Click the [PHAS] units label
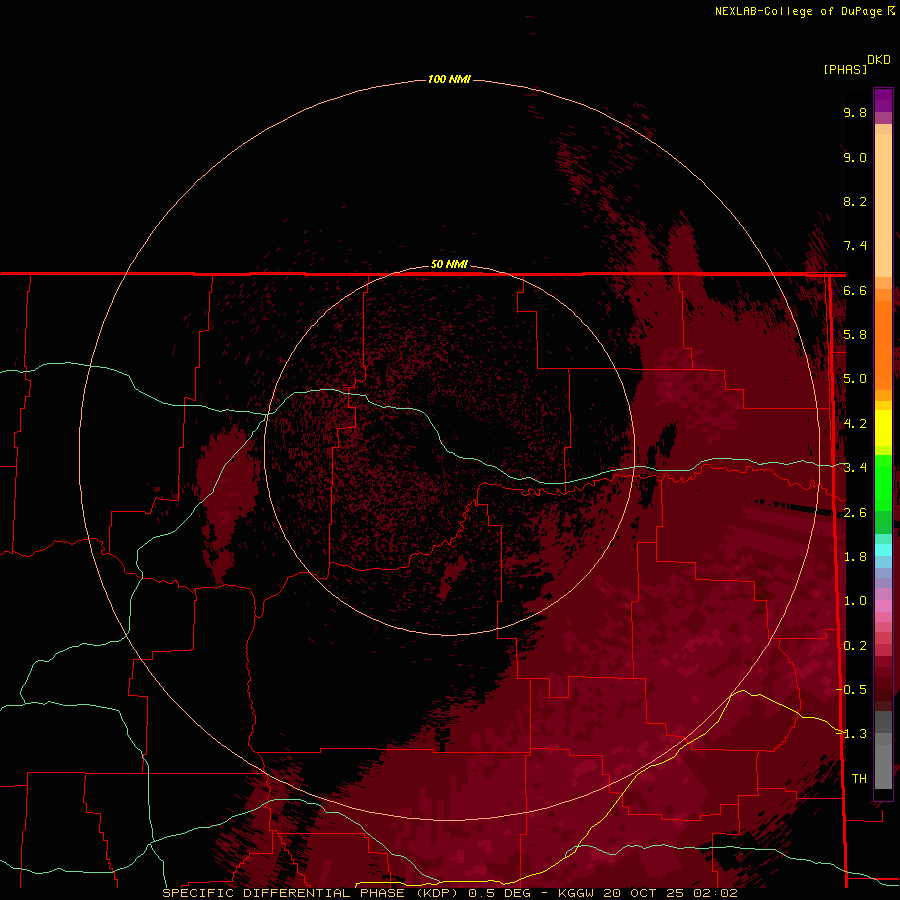 click(x=845, y=70)
